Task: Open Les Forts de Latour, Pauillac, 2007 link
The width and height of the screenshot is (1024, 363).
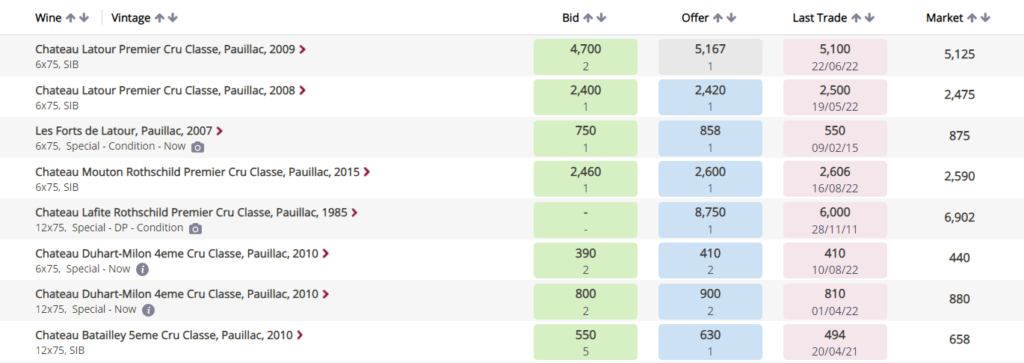Action: coord(124,131)
